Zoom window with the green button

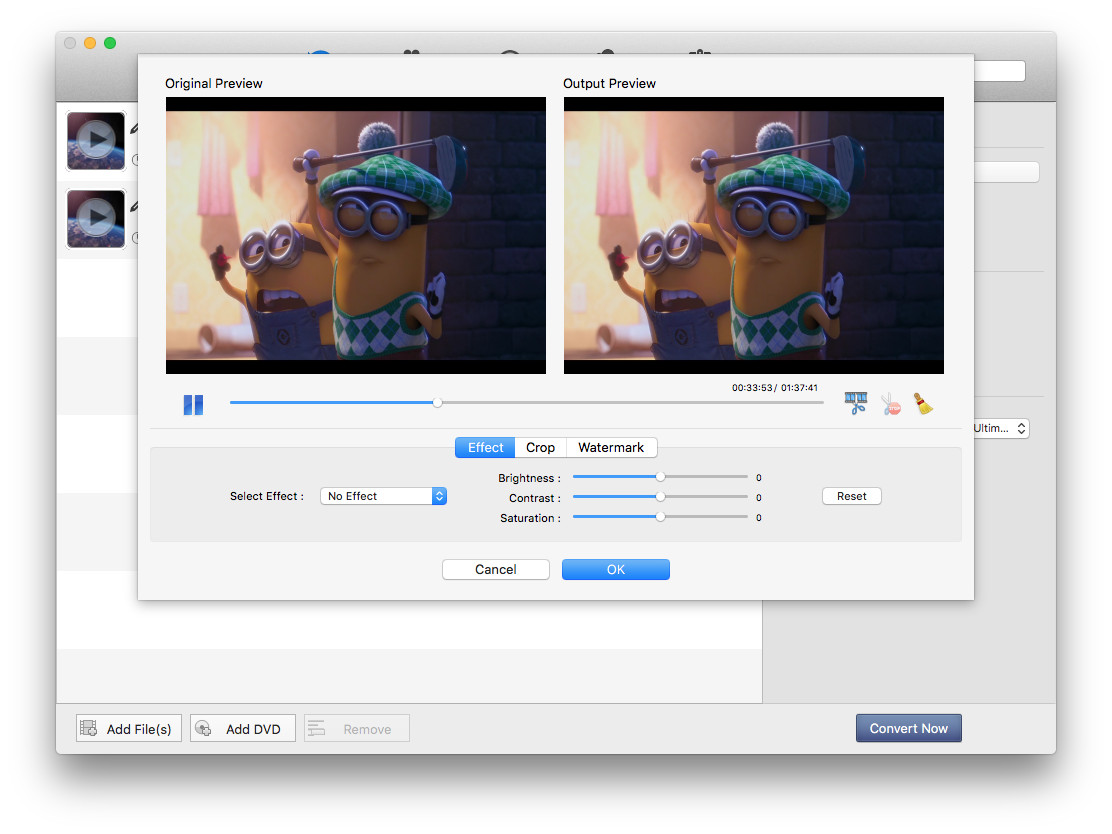click(x=110, y=43)
